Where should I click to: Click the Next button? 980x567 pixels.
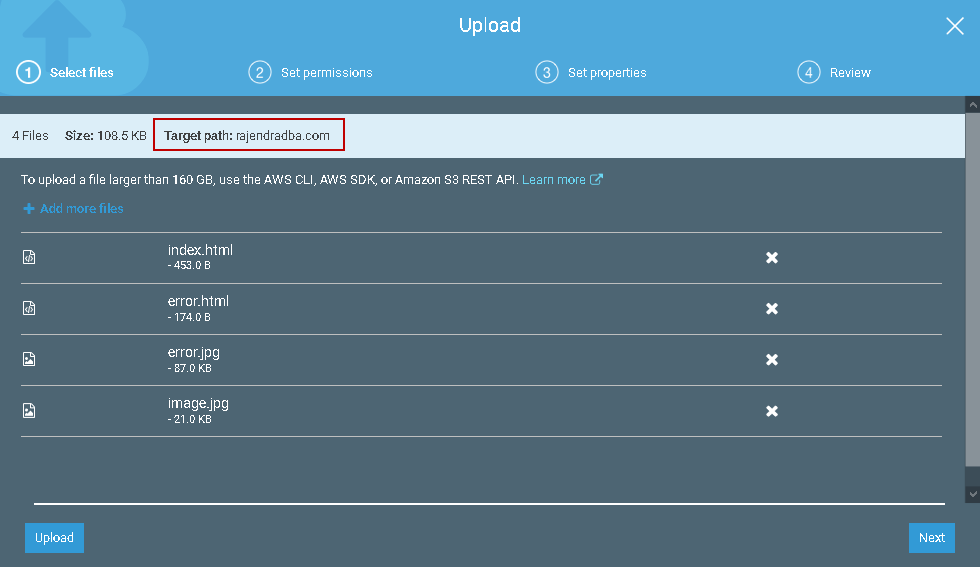[931, 538]
